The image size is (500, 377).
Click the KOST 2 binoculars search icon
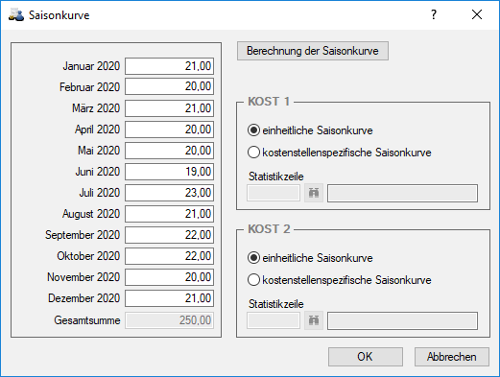[314, 321]
